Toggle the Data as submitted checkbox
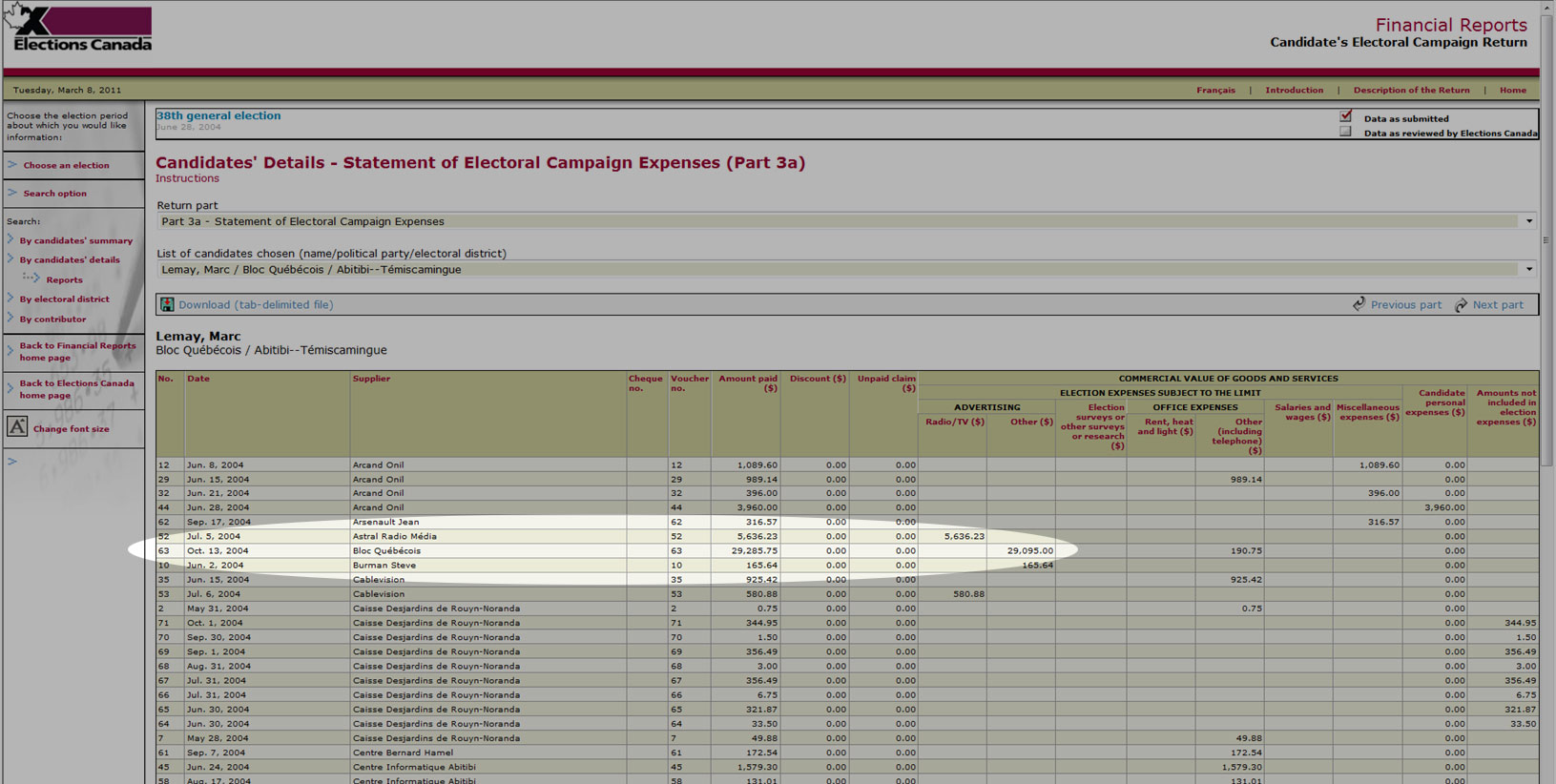Screen dimensions: 1556x784 [1345, 116]
